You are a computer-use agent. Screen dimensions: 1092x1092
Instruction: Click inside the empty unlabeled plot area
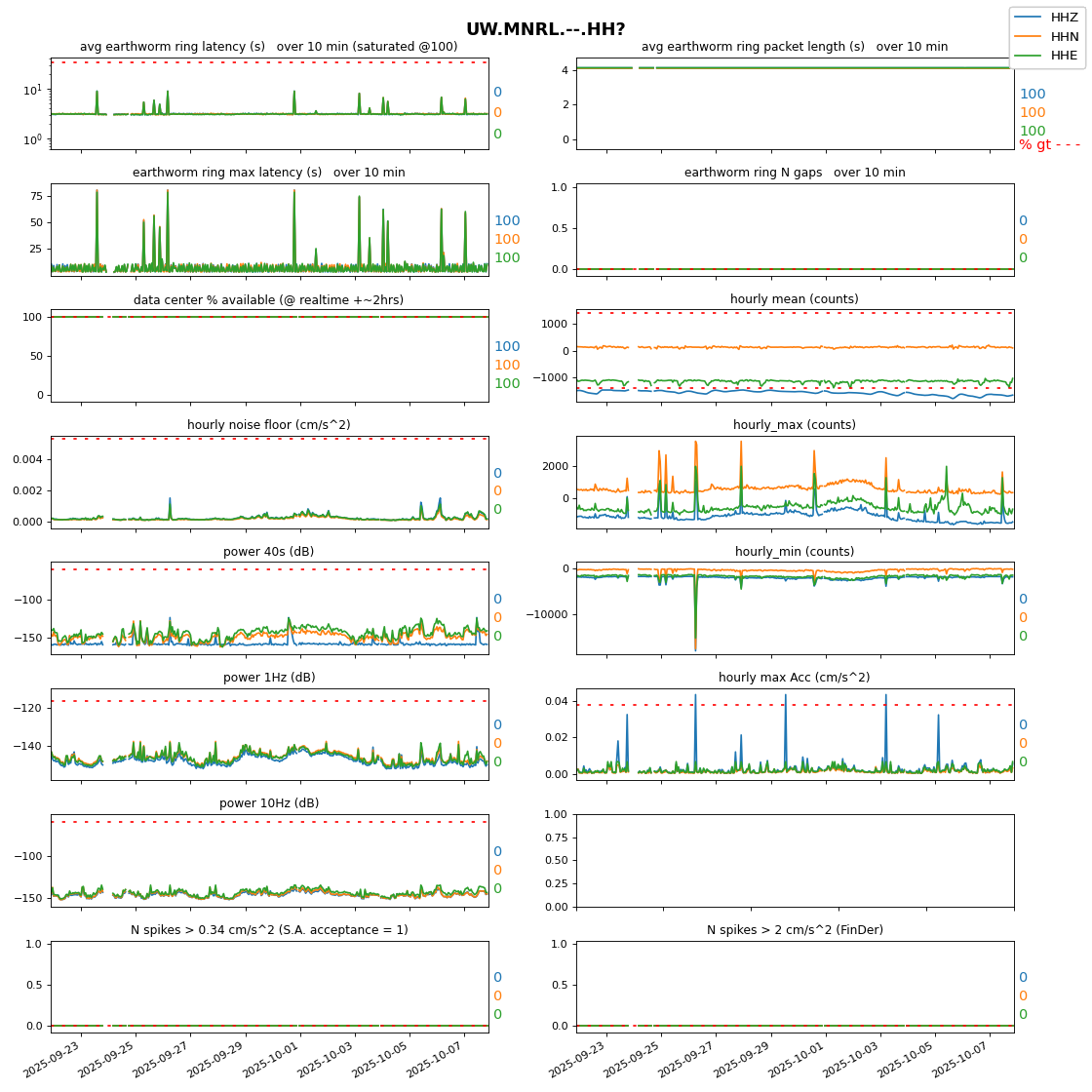(794, 860)
